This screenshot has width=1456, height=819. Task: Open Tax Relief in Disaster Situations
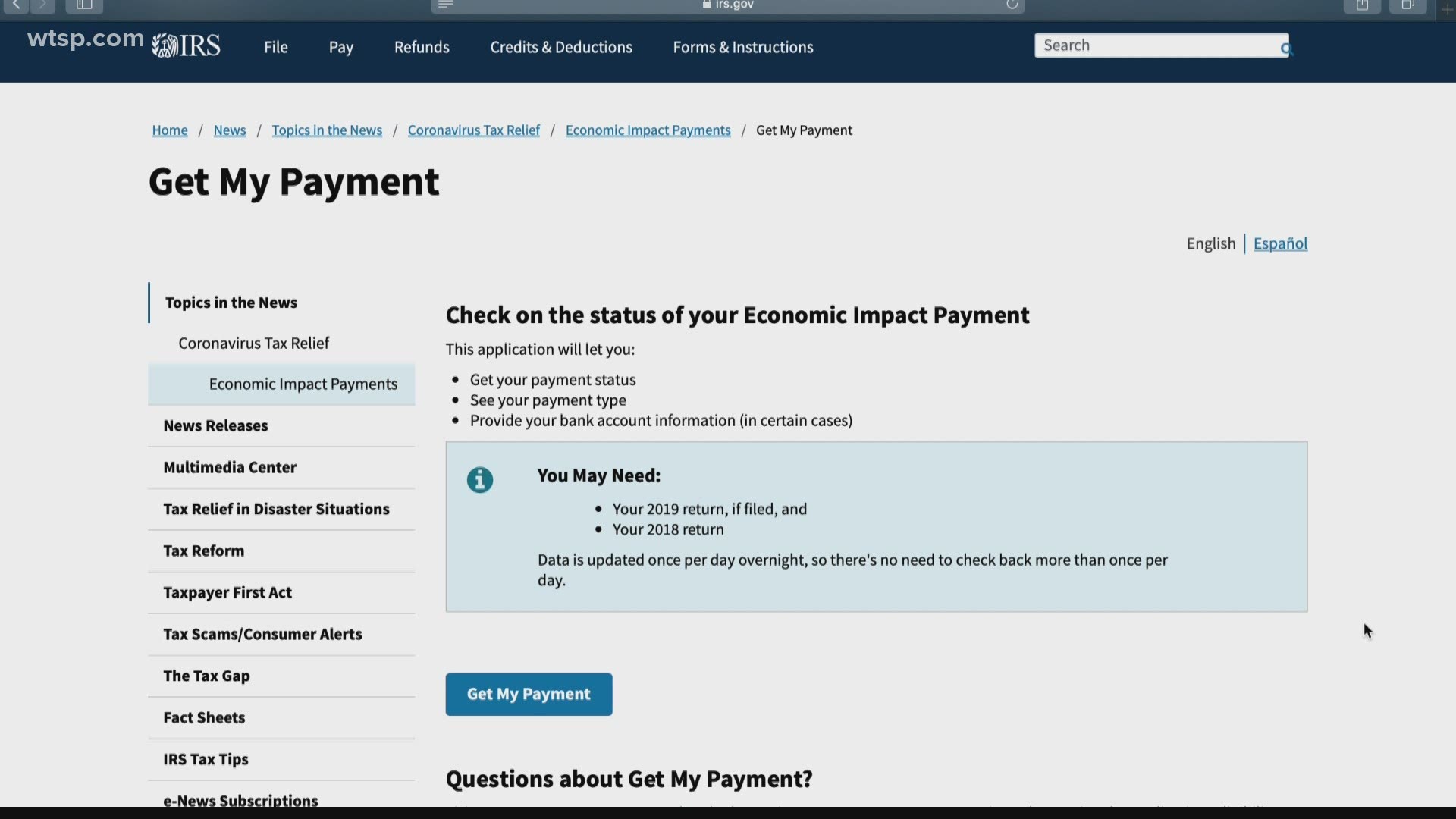(x=277, y=509)
